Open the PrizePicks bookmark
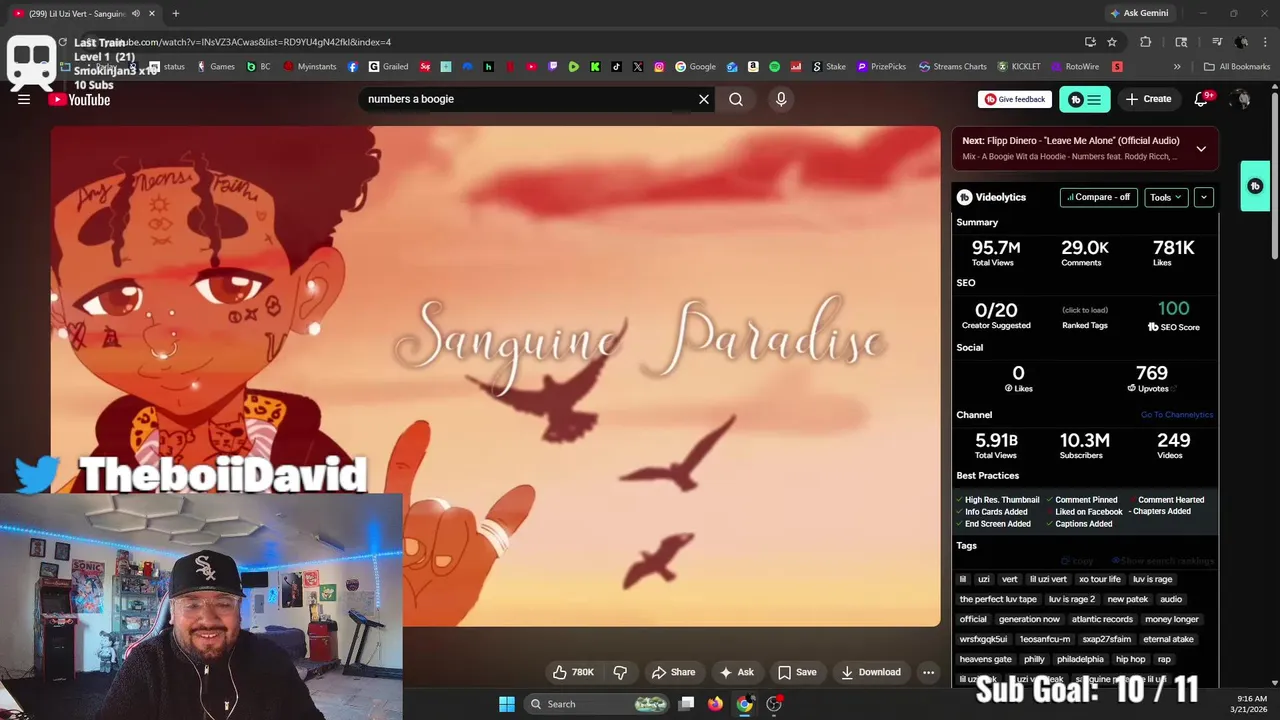1280x720 pixels. click(881, 67)
